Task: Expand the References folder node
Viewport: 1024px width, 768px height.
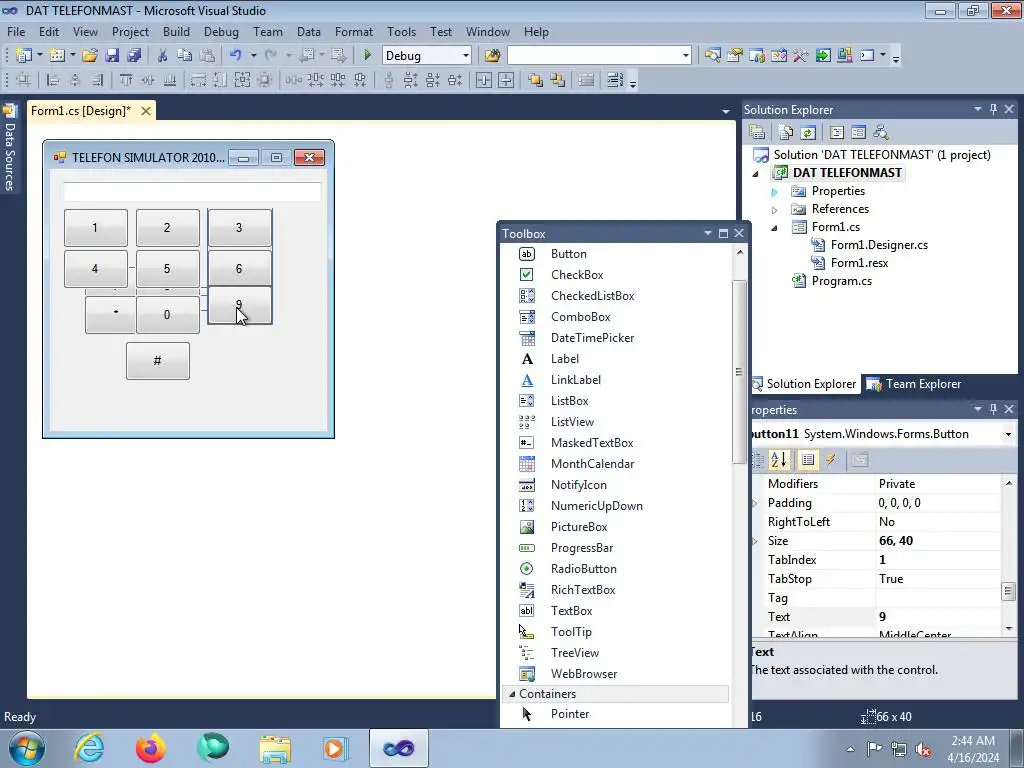Action: (x=775, y=210)
